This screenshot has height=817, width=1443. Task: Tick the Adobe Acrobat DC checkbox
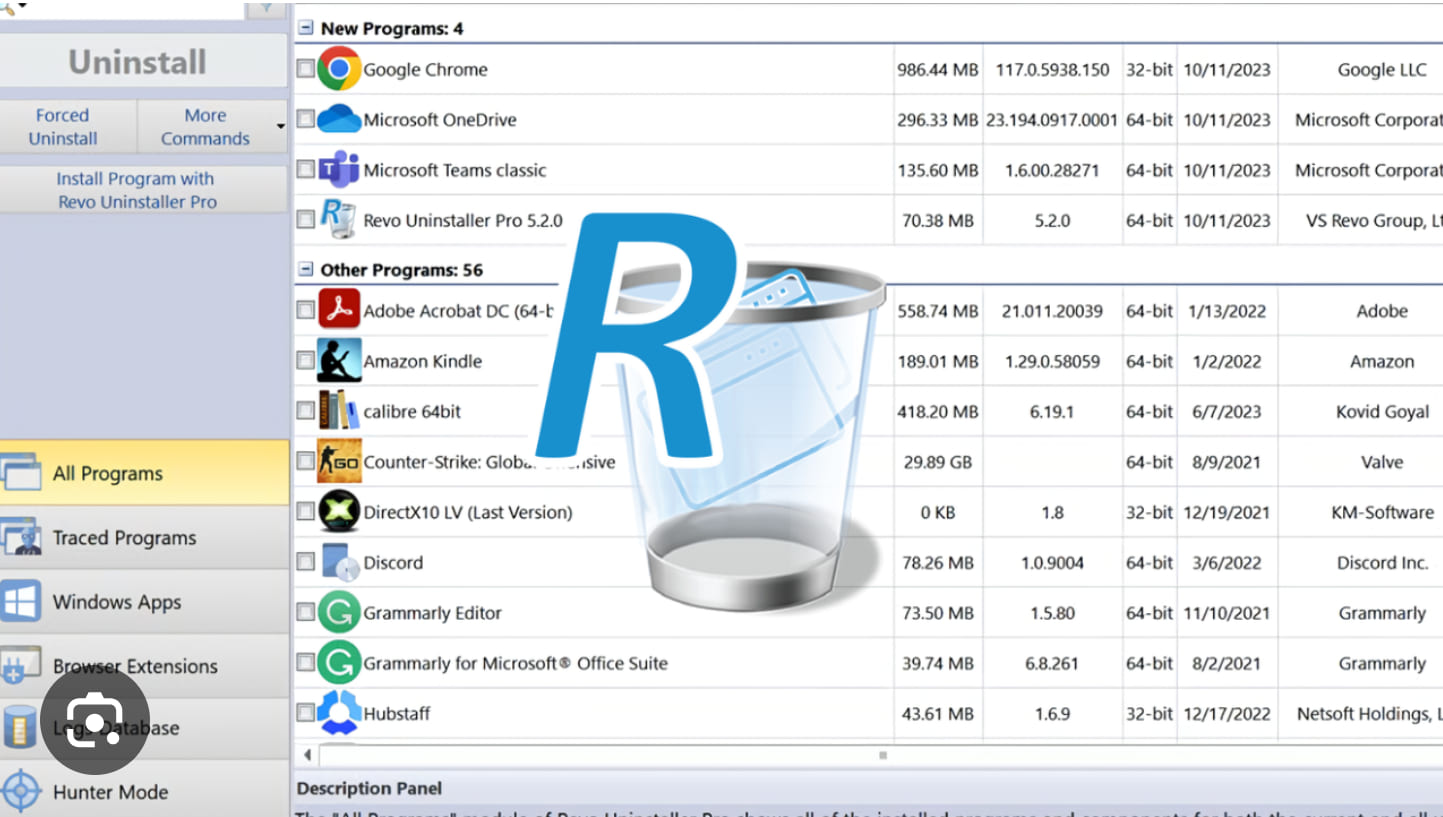pos(305,311)
